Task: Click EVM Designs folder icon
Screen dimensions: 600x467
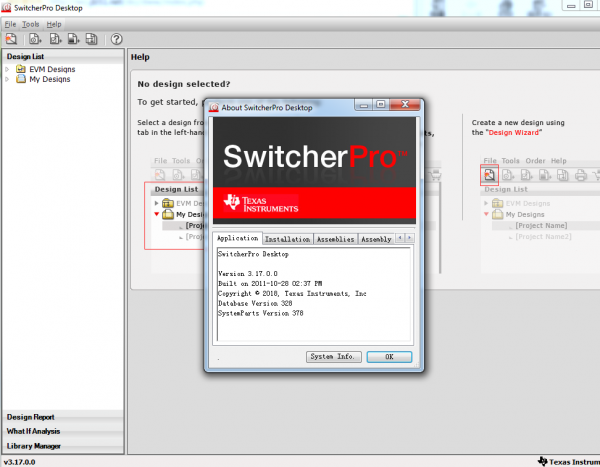Action: [21, 69]
